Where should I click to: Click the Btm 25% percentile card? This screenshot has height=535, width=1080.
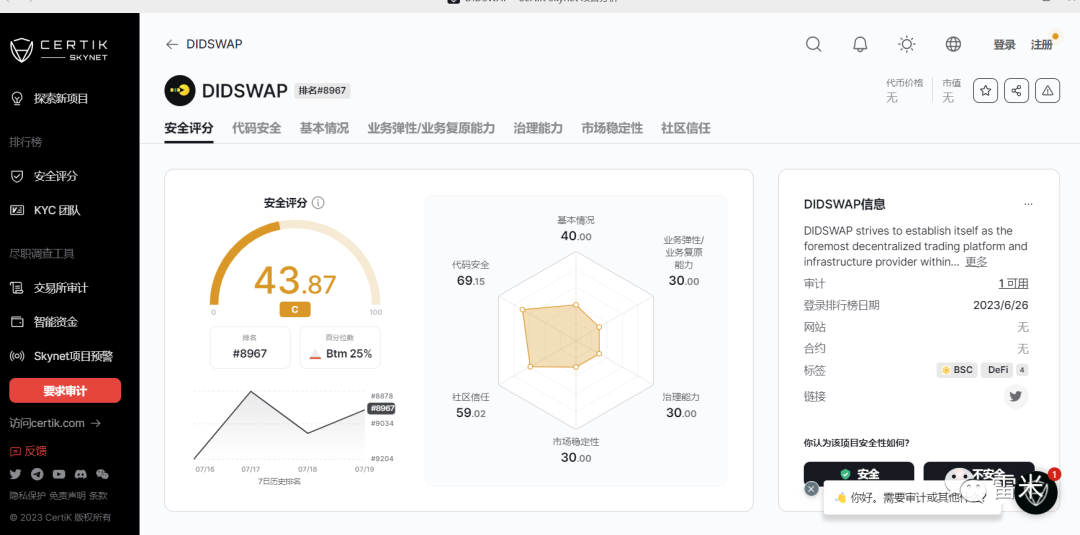(340, 348)
